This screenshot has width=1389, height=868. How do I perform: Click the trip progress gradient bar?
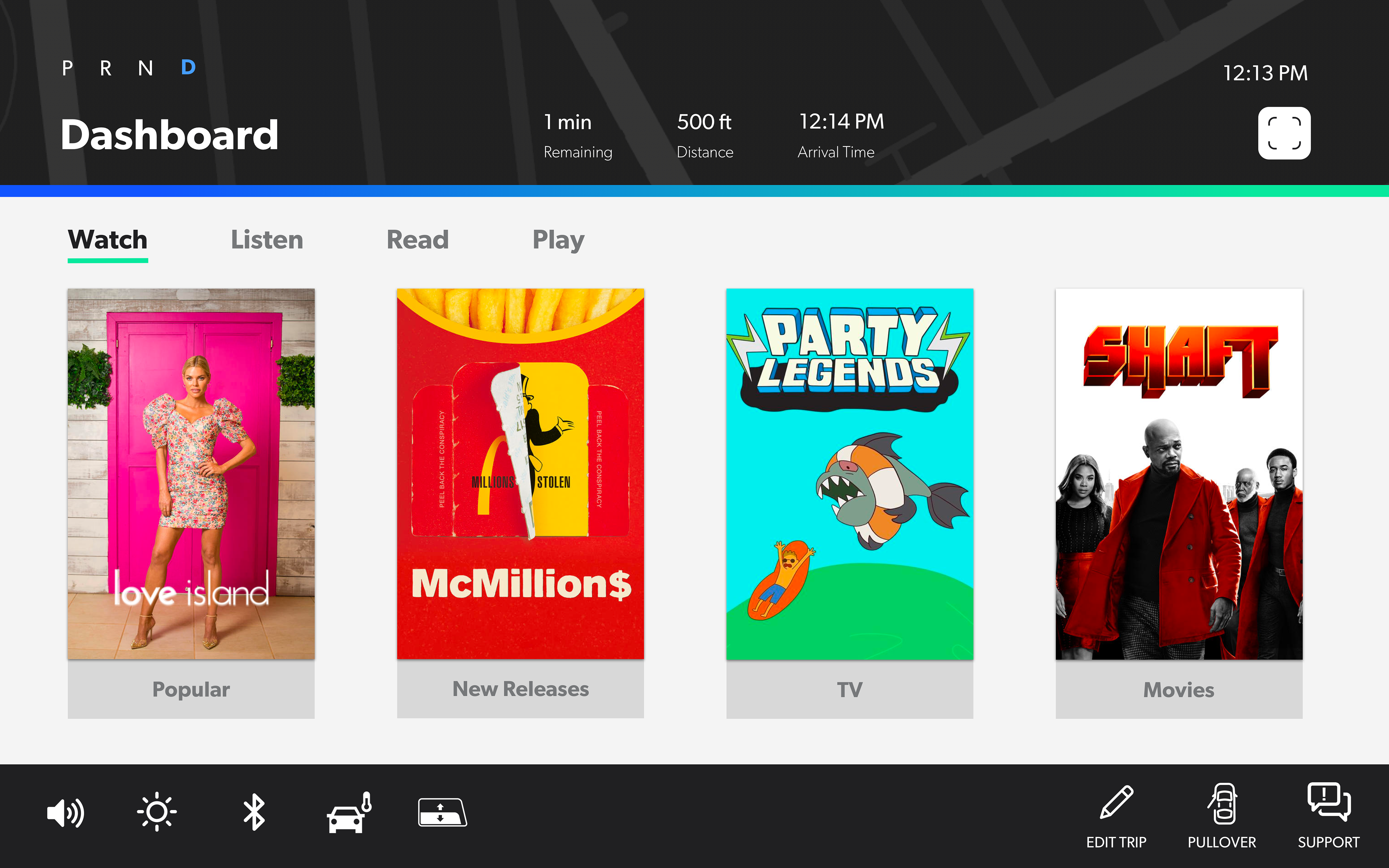tap(694, 191)
